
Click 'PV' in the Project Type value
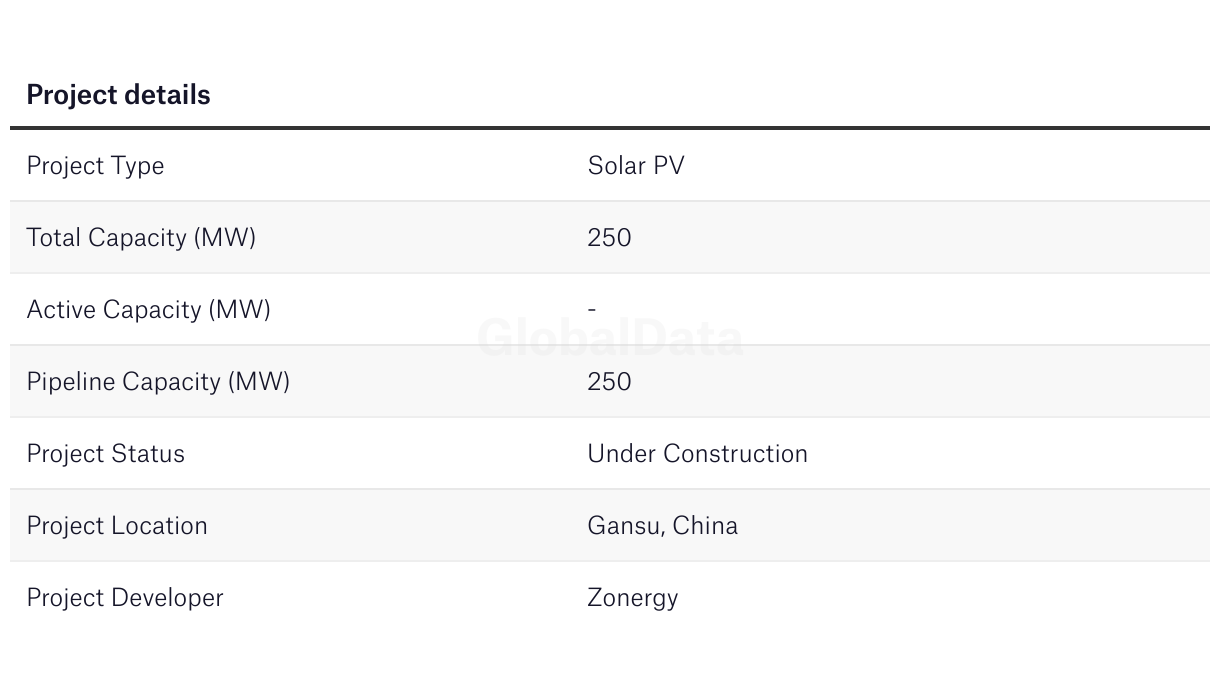pyautogui.click(x=669, y=166)
